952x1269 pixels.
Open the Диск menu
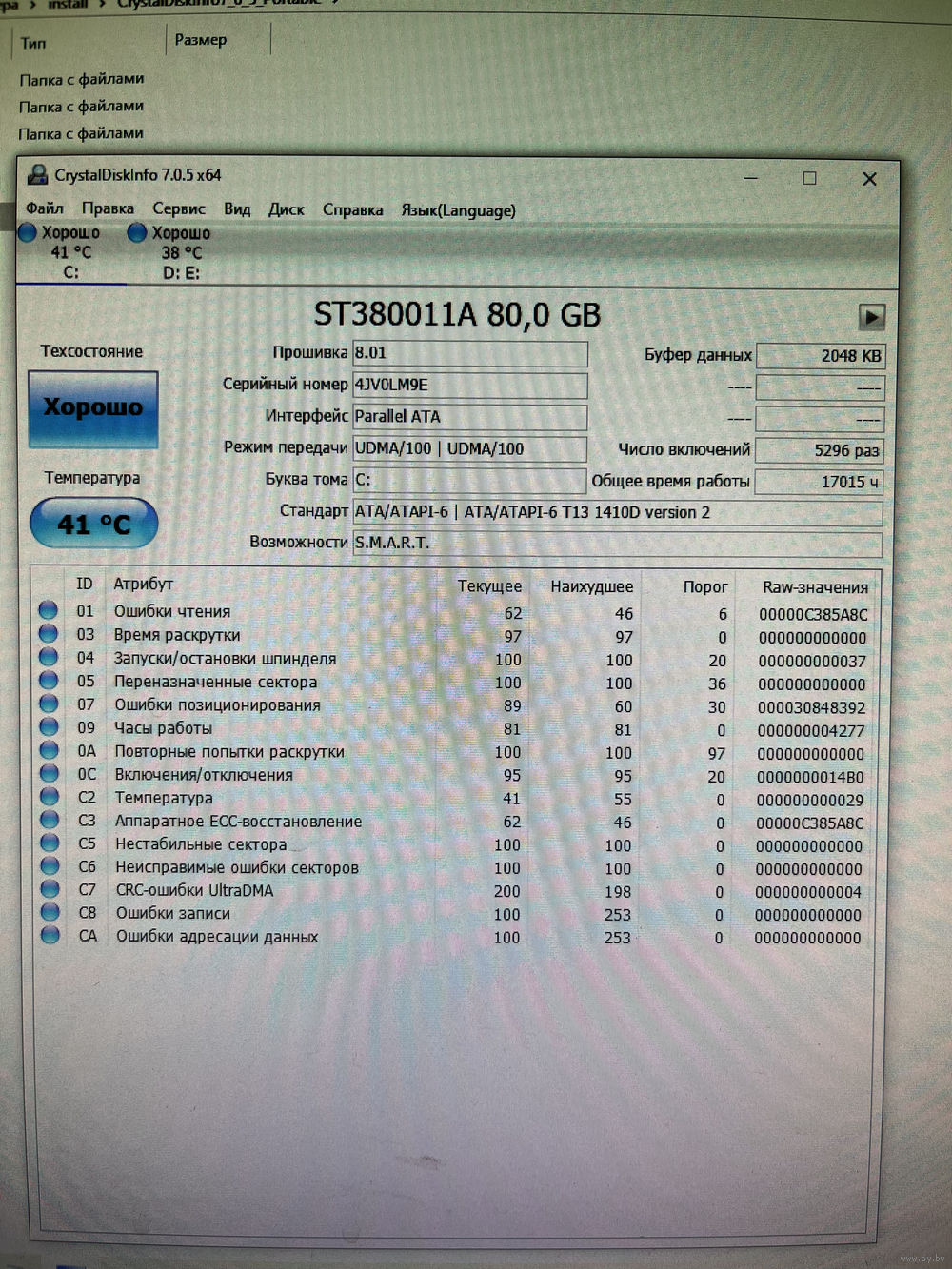(286, 209)
